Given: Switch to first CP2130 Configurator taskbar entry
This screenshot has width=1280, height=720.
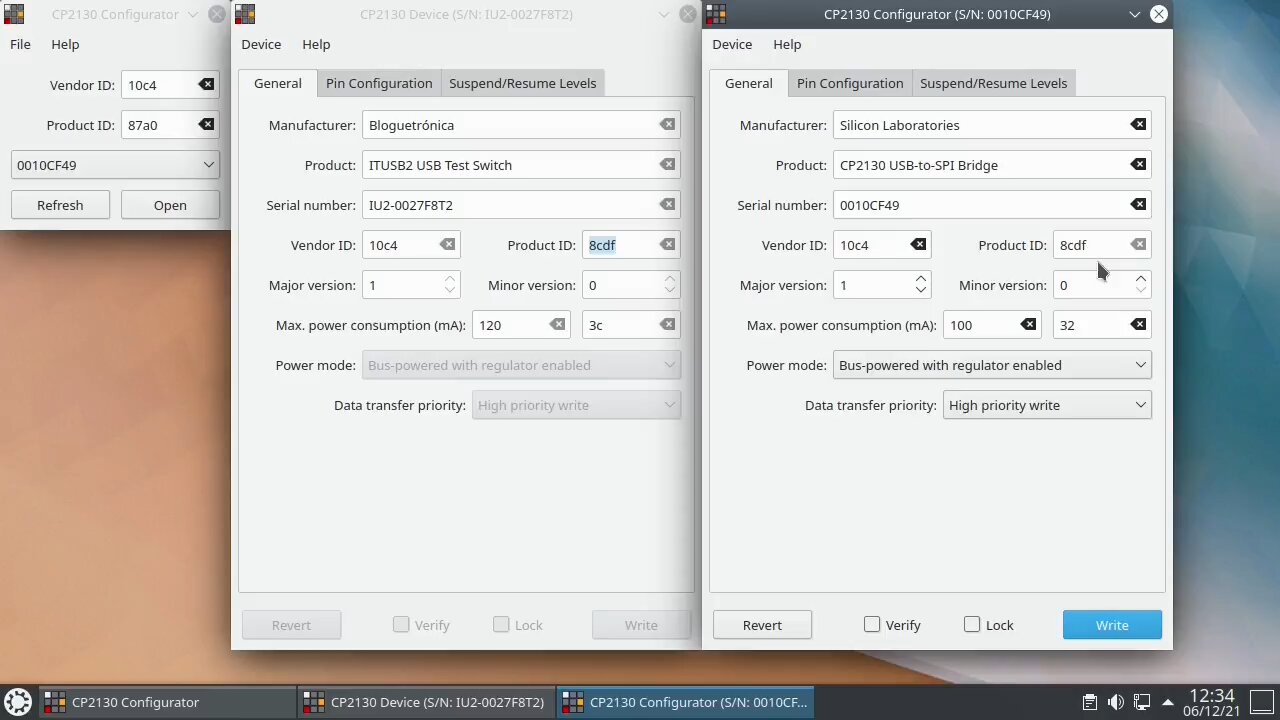Looking at the screenshot, I should pyautogui.click(x=167, y=702).
